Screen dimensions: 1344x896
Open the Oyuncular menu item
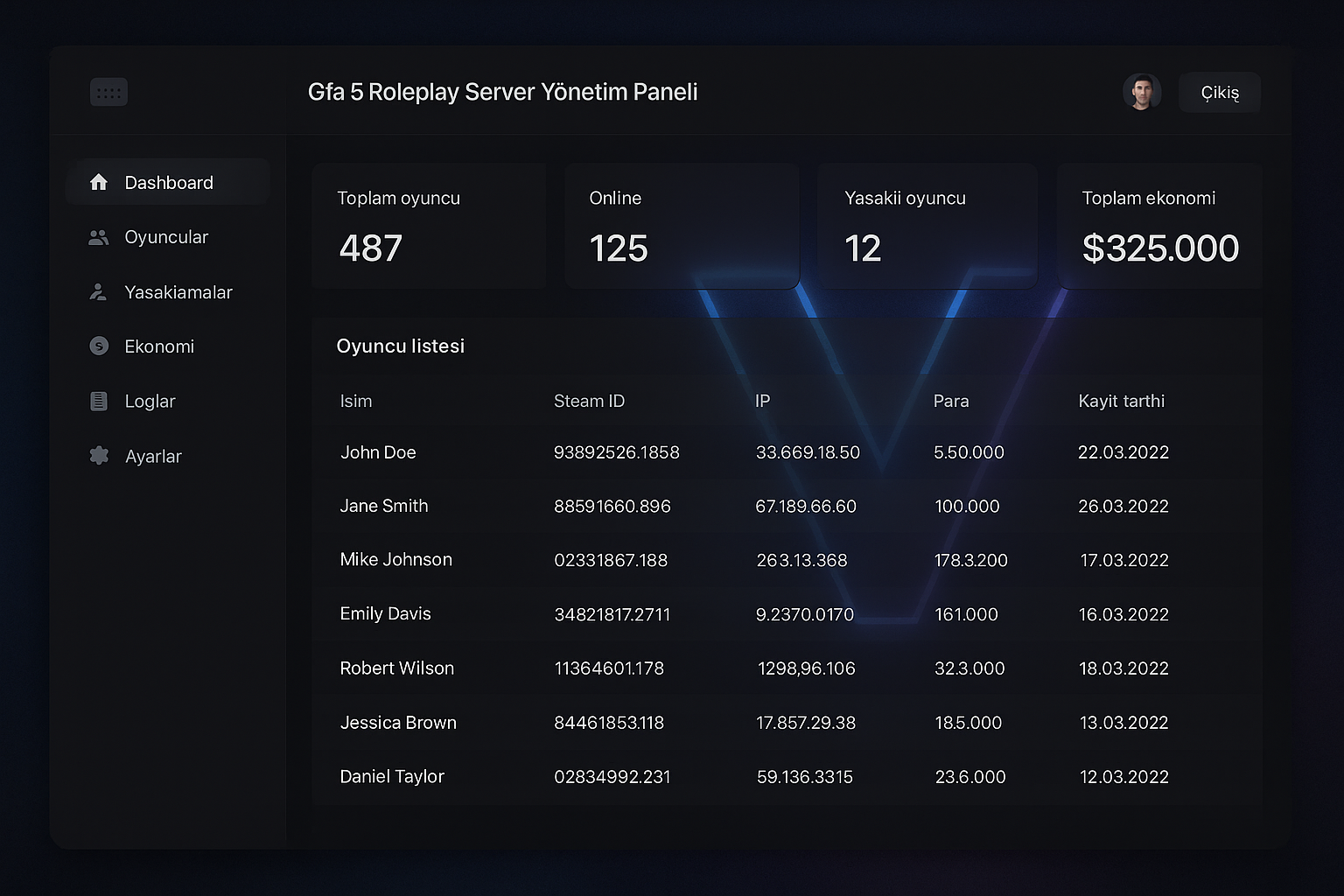(x=166, y=237)
